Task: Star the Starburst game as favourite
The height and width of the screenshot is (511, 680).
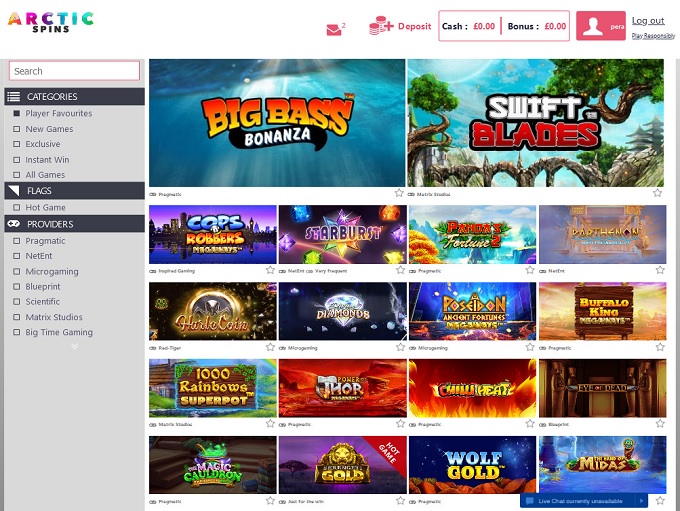Action: [400, 270]
